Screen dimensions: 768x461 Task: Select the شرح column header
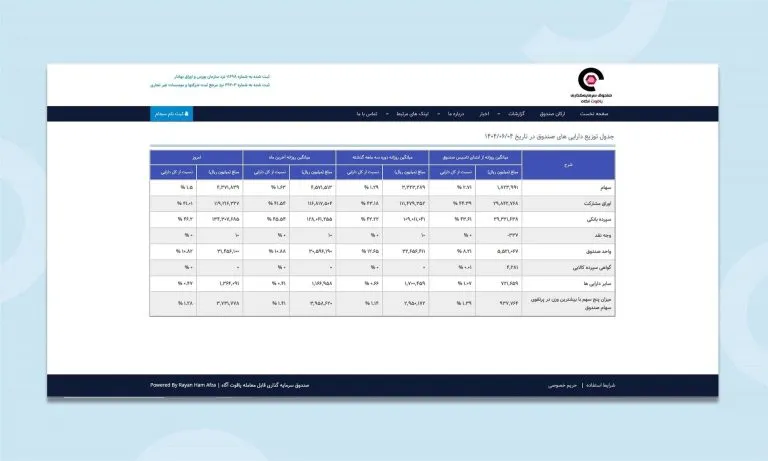[568, 165]
